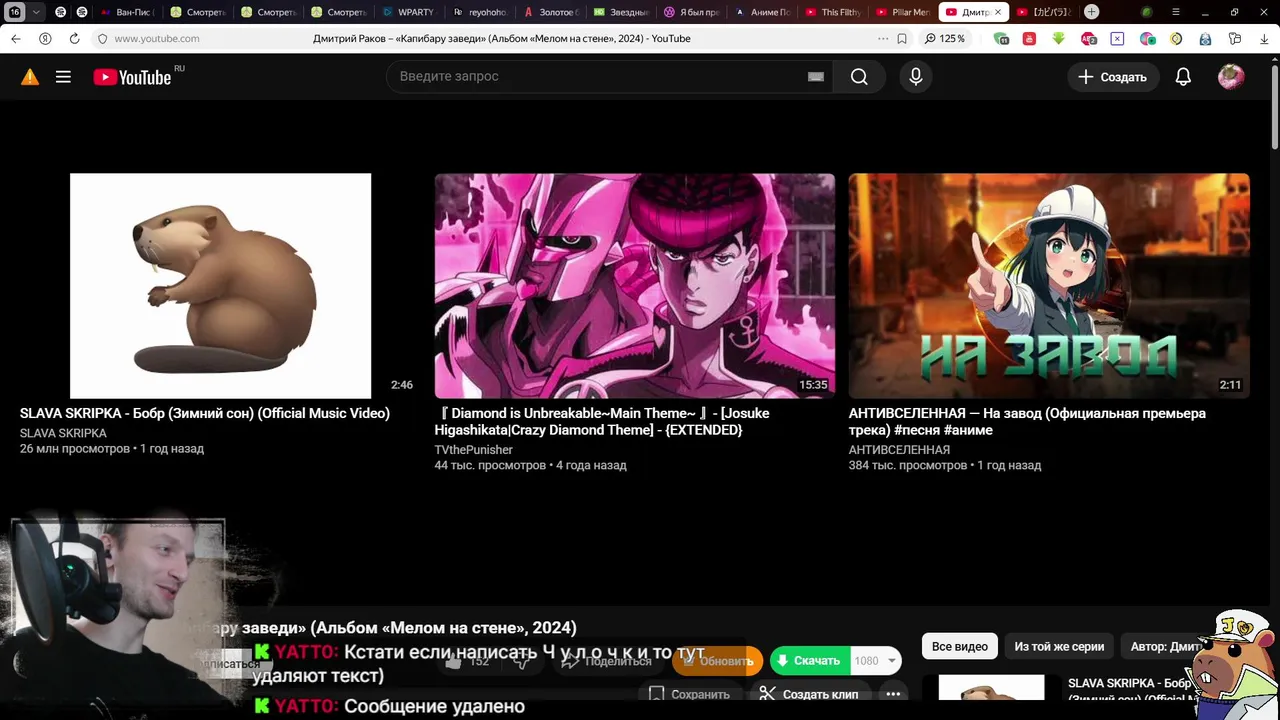The width and height of the screenshot is (1280, 720).
Task: Open YouTube notifications bell
Action: 1183,77
